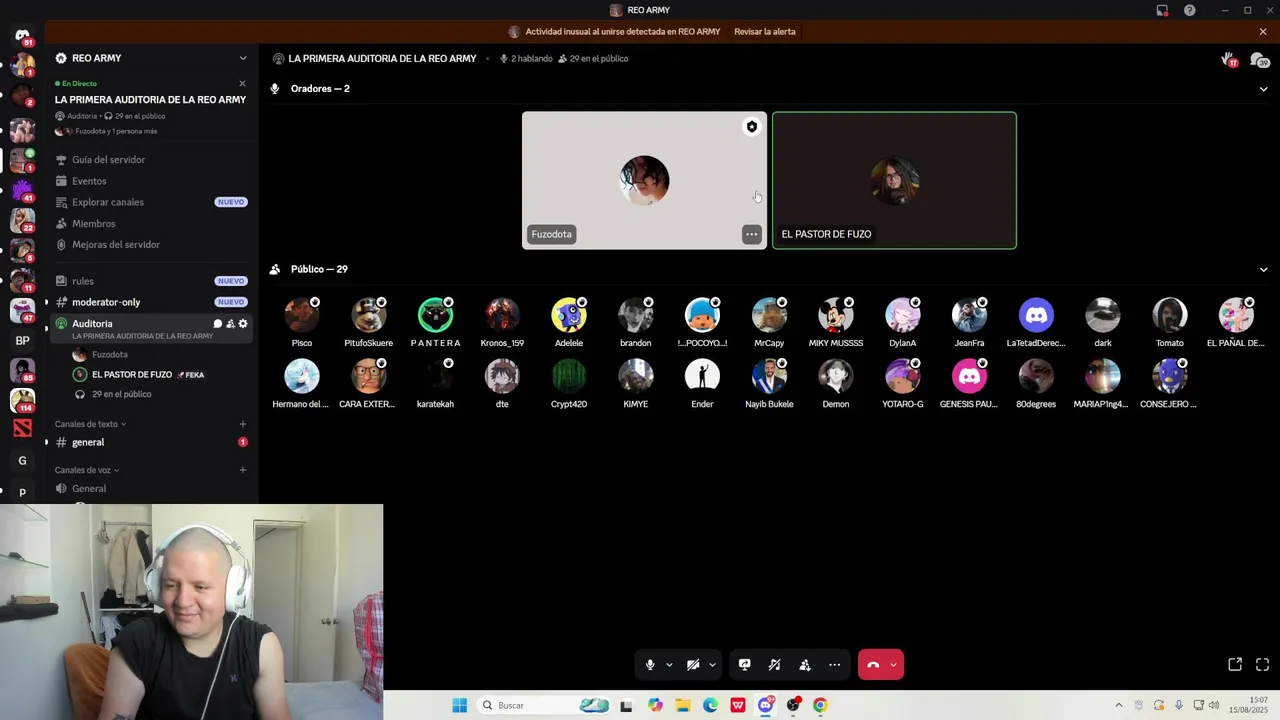Collapse Canales de texto category
Screen dimensions: 1280x720
90,424
